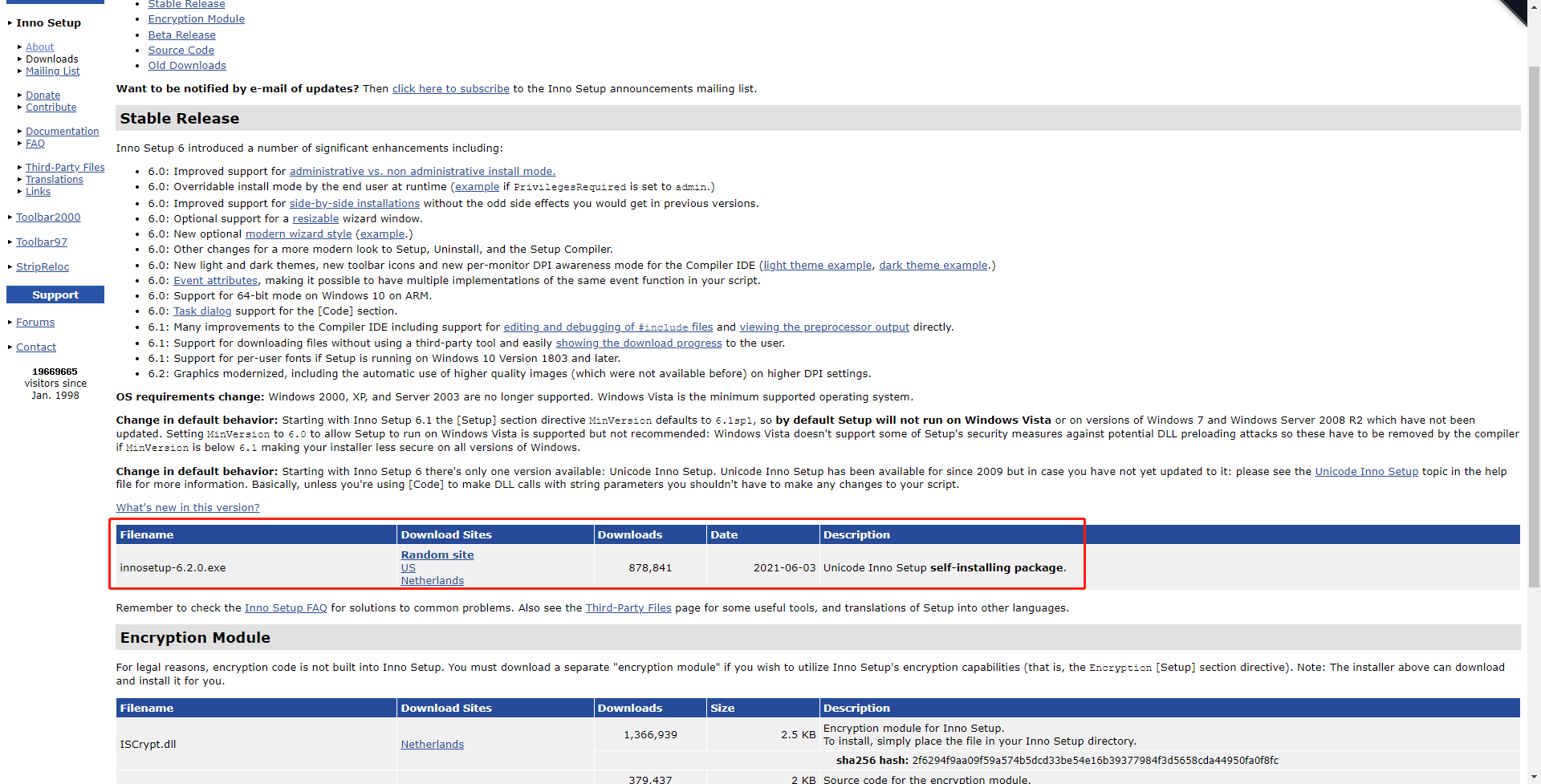Viewport: 1541px width, 784px height.
Task: Click here to subscribe link
Action: 450,89
